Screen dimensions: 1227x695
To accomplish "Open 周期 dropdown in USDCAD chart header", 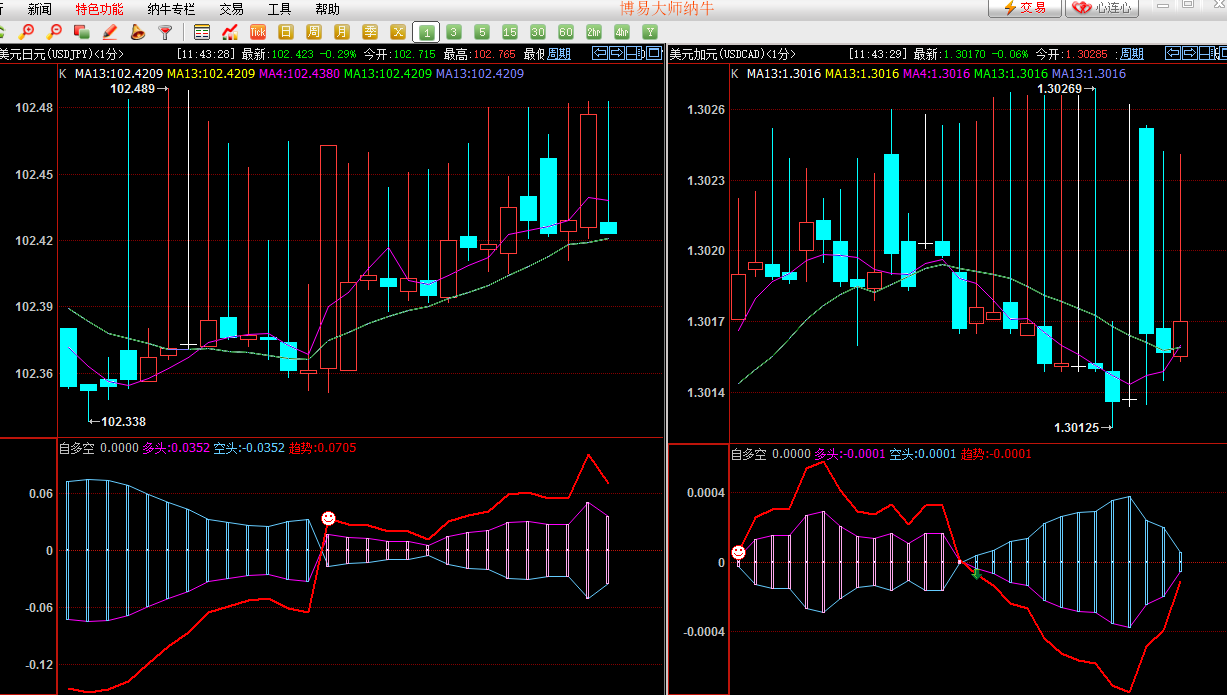I will click(x=1131, y=54).
